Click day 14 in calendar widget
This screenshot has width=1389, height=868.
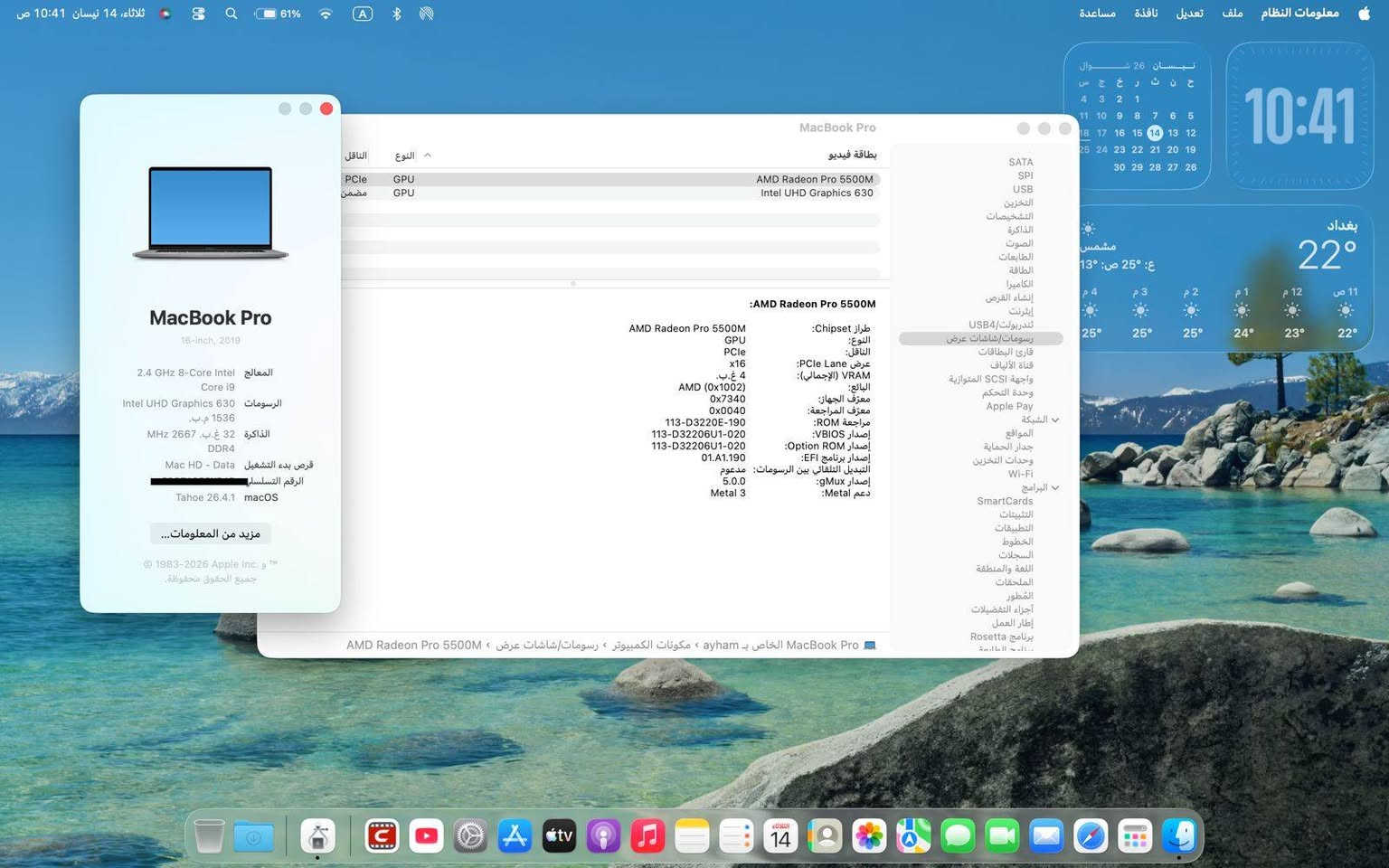point(1155,133)
